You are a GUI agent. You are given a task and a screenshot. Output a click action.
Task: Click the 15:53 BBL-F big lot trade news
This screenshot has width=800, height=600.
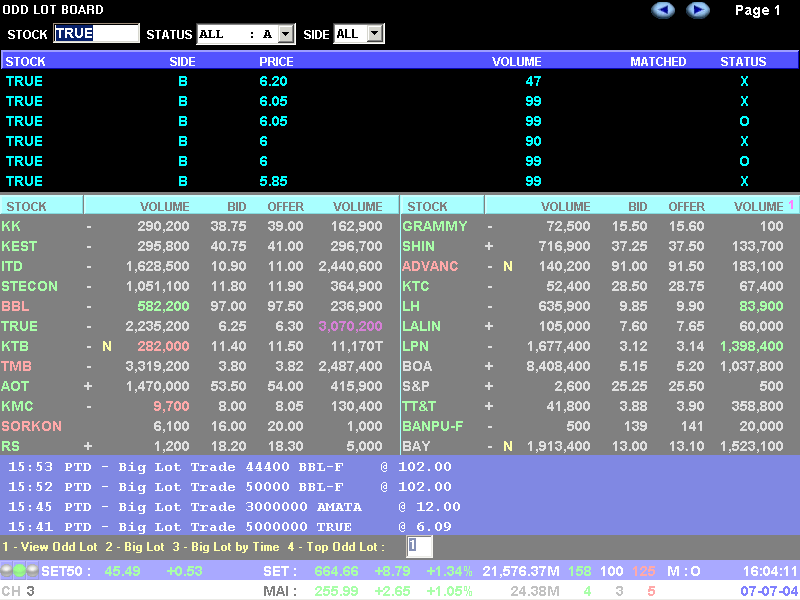click(230, 467)
